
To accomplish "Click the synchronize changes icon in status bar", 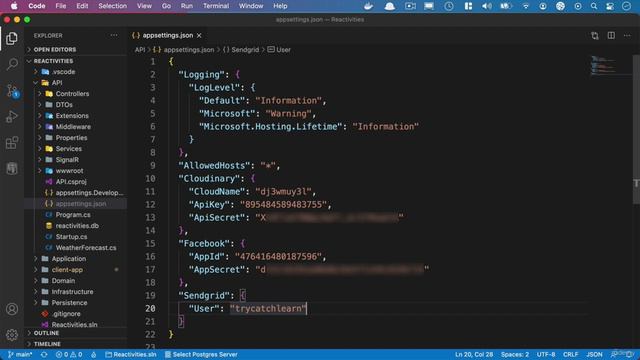I will click(44, 354).
